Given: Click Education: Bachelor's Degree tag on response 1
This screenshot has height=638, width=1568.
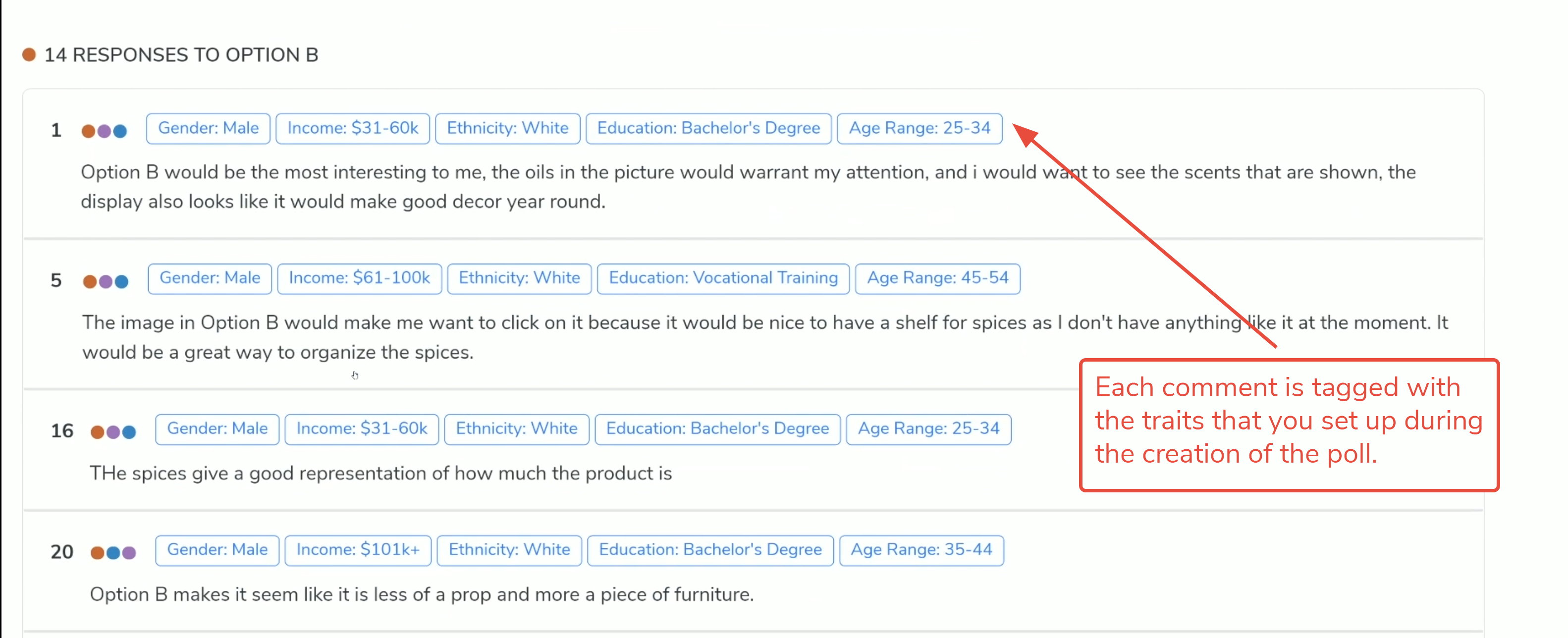Looking at the screenshot, I should tap(708, 128).
